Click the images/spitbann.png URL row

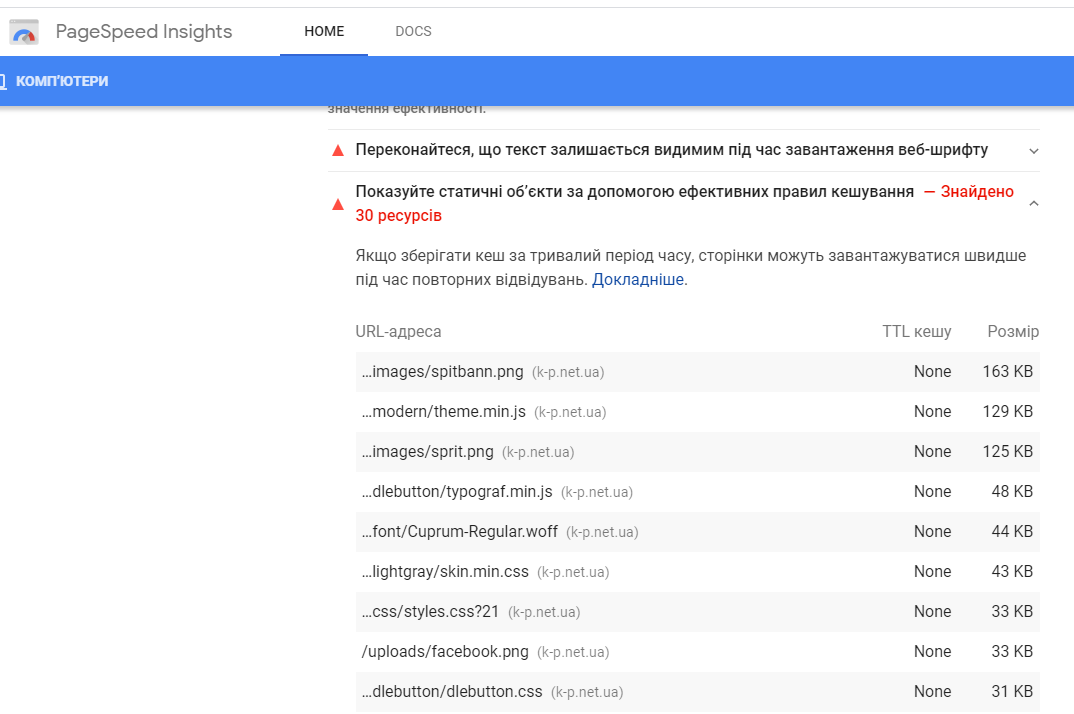pyautogui.click(x=442, y=372)
